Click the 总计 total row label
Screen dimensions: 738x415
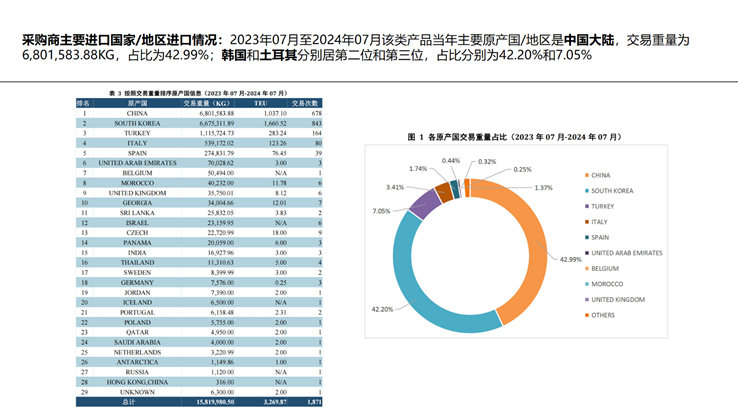pos(128,401)
